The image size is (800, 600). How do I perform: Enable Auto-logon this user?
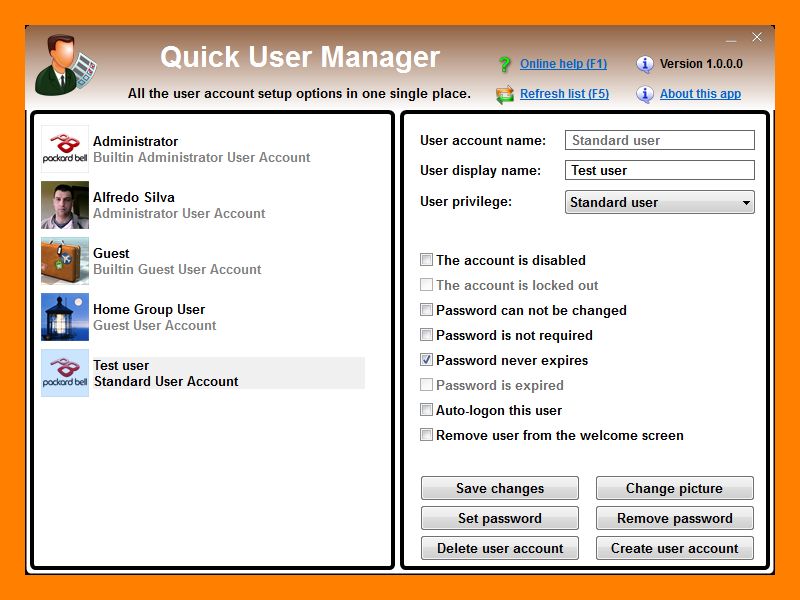click(426, 410)
